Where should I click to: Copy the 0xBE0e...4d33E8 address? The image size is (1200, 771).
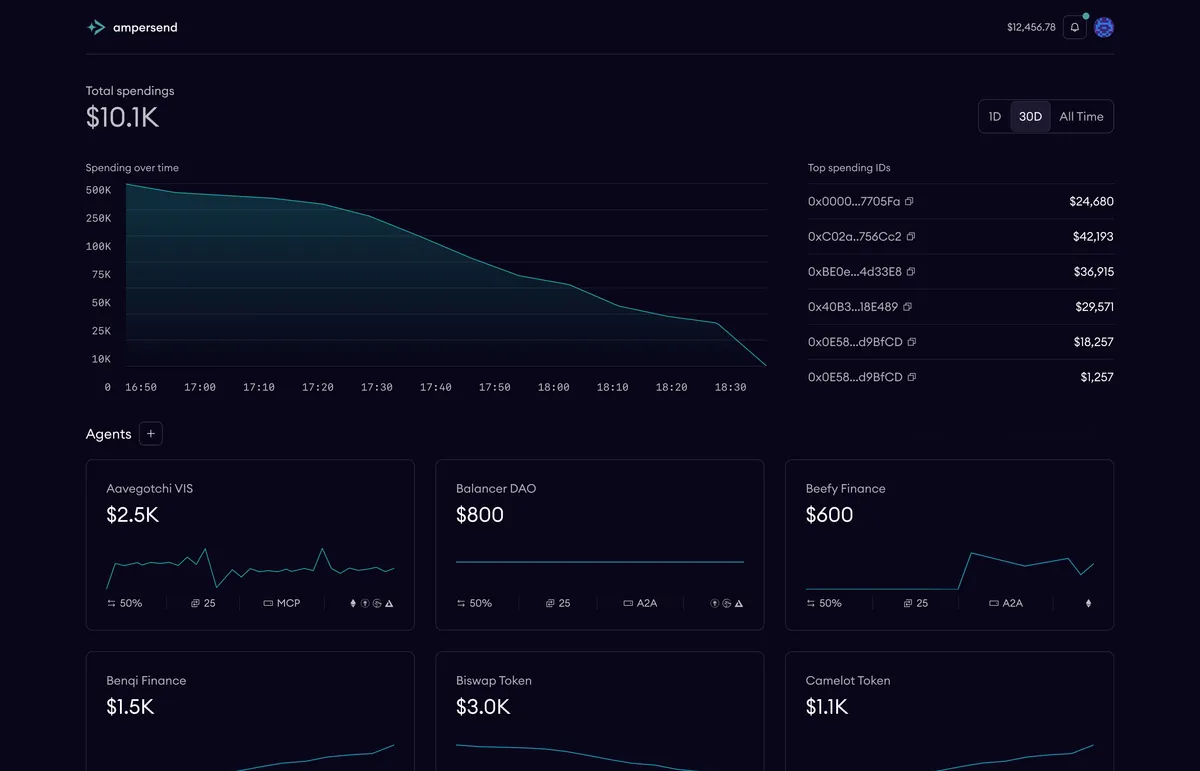pyautogui.click(x=911, y=272)
